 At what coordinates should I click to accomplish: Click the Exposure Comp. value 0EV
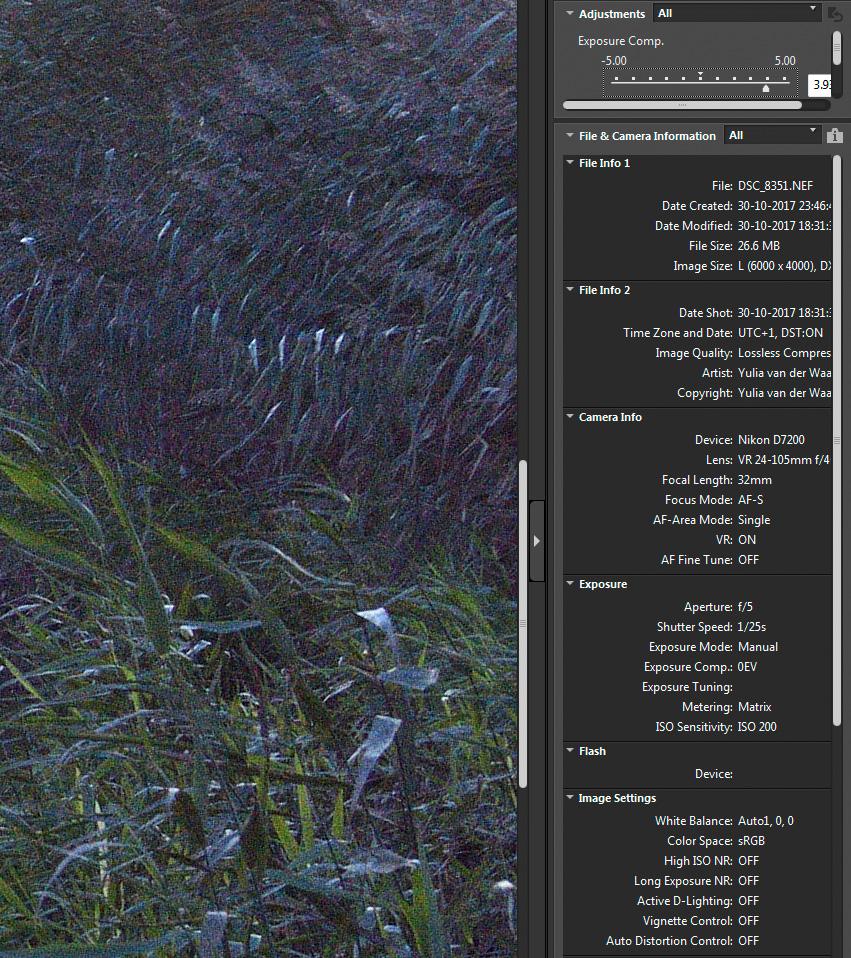[747, 667]
